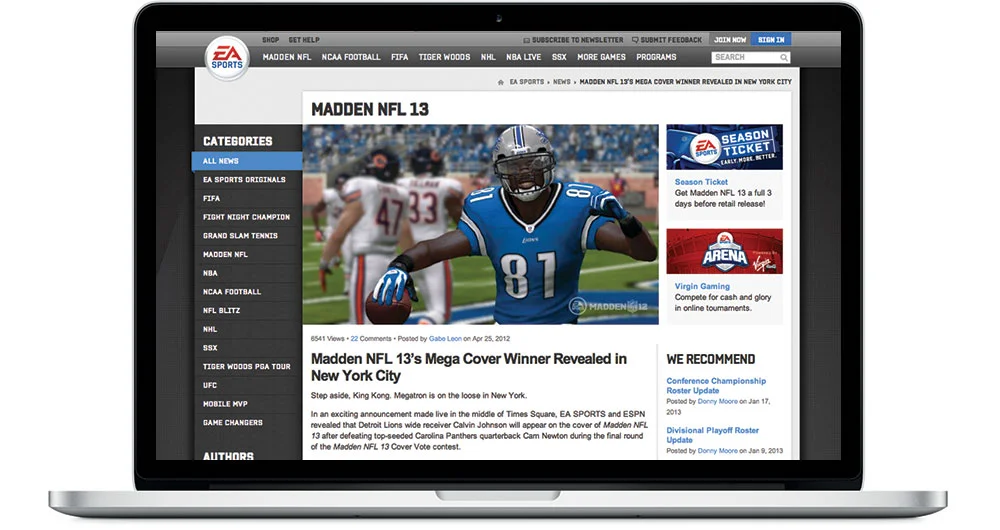The width and height of the screenshot is (1000, 530).
Task: Open the More Games nav menu
Action: click(601, 57)
